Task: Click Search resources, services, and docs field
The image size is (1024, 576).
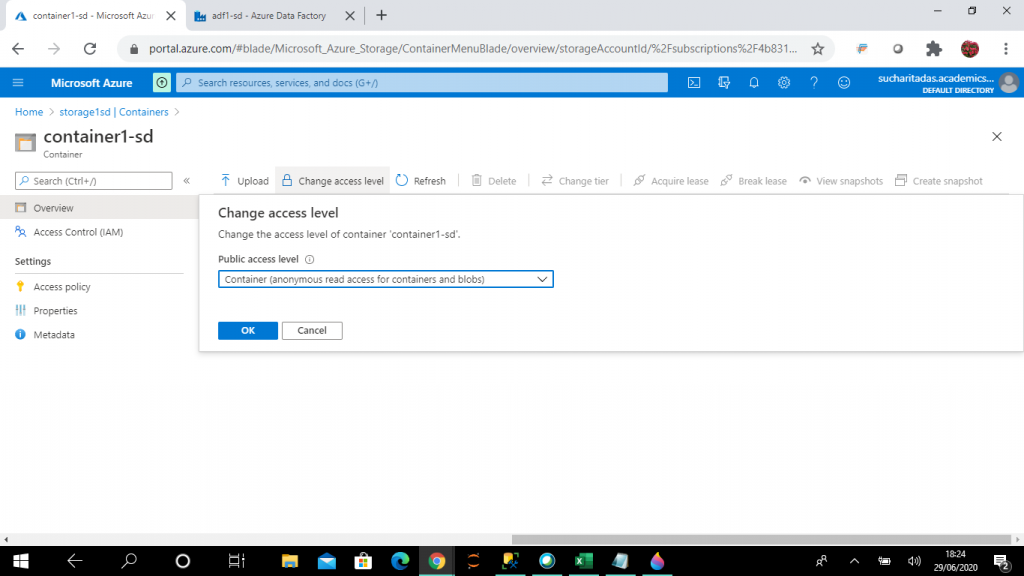Action: point(422,83)
